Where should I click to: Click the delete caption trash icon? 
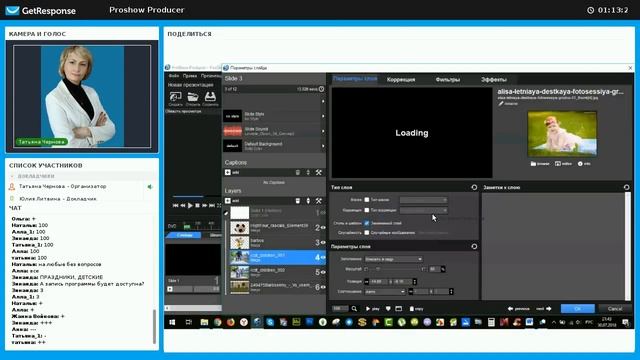[298, 173]
